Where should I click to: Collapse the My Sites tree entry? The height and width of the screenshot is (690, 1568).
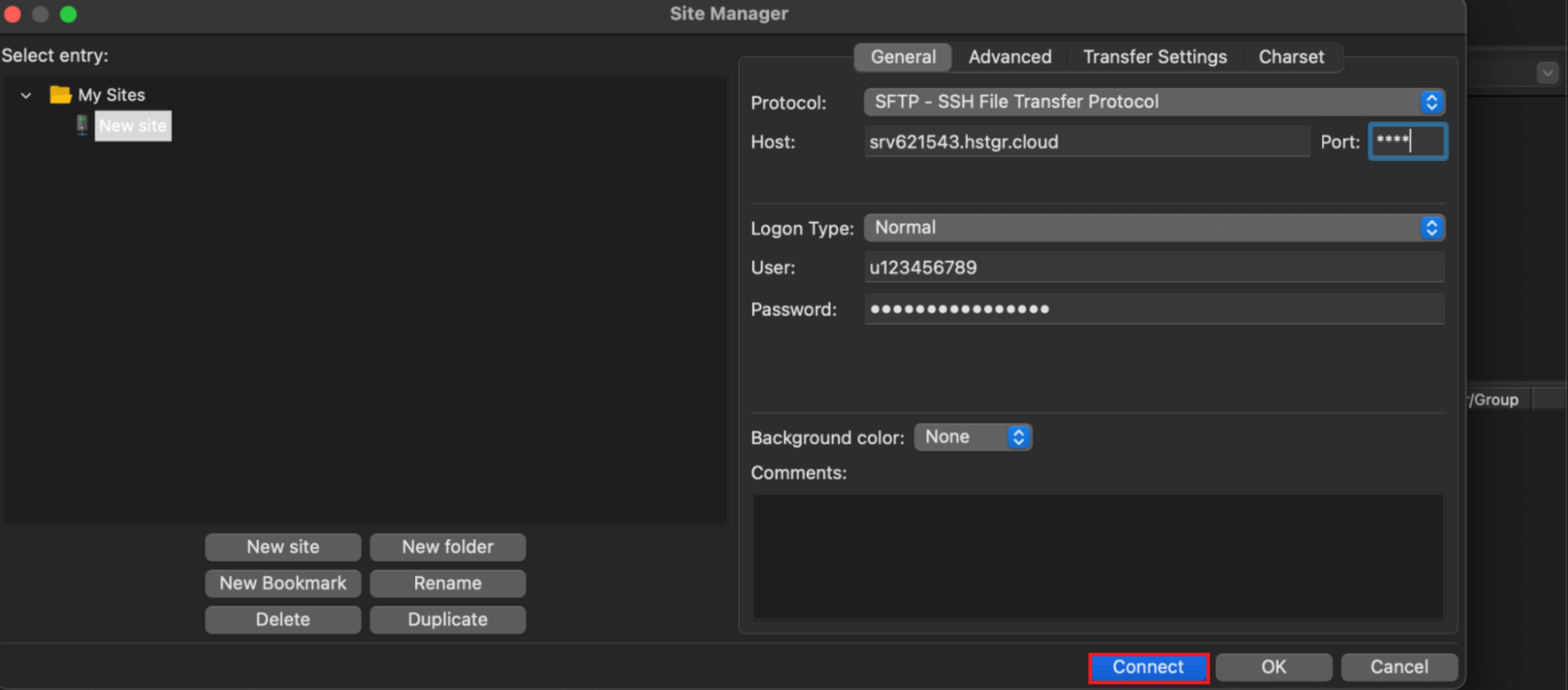tap(25, 94)
